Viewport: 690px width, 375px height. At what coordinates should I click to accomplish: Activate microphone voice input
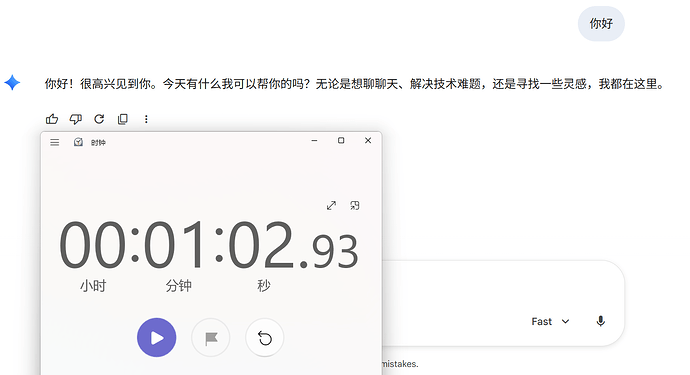(601, 321)
